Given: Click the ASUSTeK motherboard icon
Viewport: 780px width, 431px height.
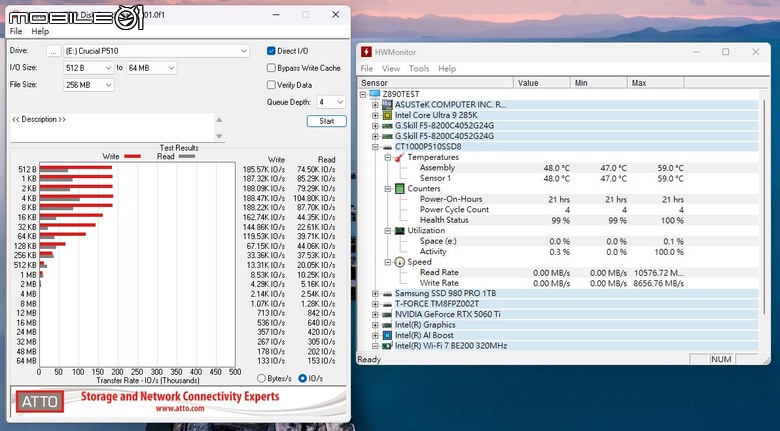Looking at the screenshot, I should (387, 105).
